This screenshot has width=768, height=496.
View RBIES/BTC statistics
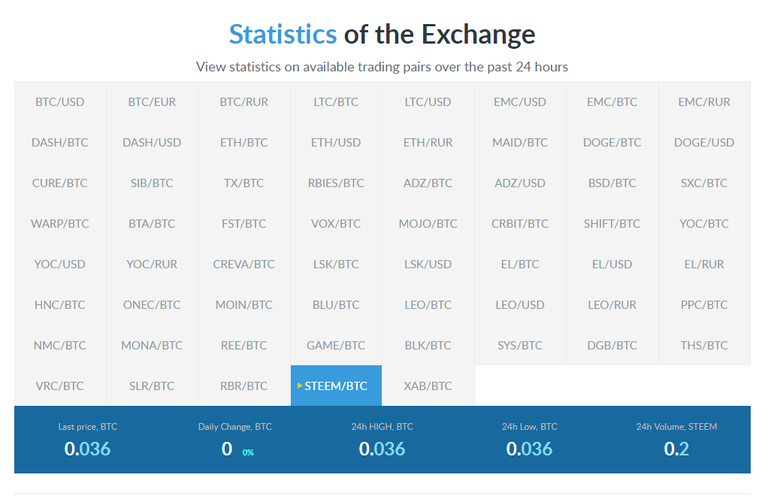tap(336, 183)
